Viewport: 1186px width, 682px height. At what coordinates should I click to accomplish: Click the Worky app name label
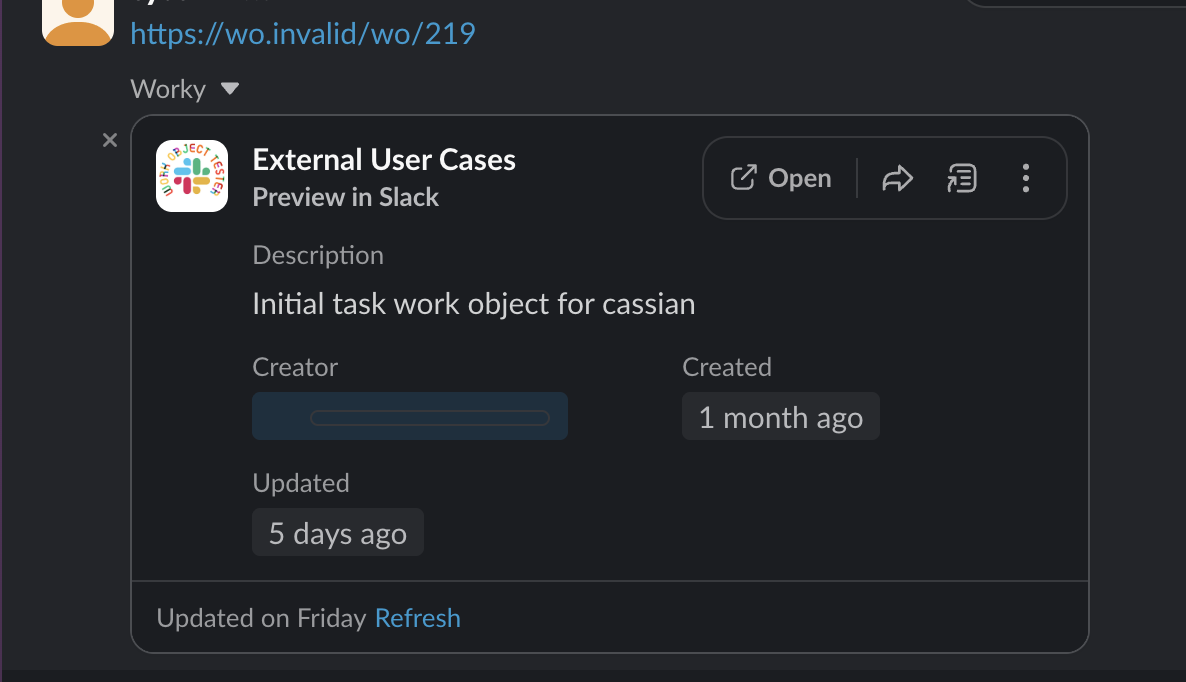point(168,89)
